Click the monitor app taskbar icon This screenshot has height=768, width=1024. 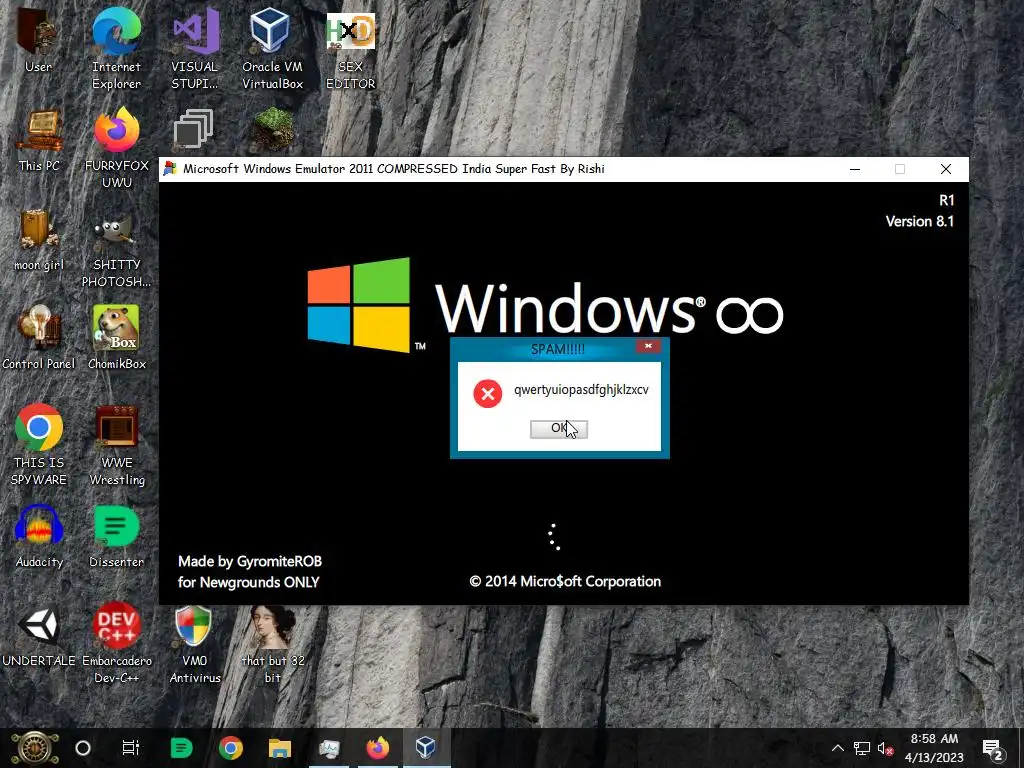pyautogui.click(x=329, y=748)
